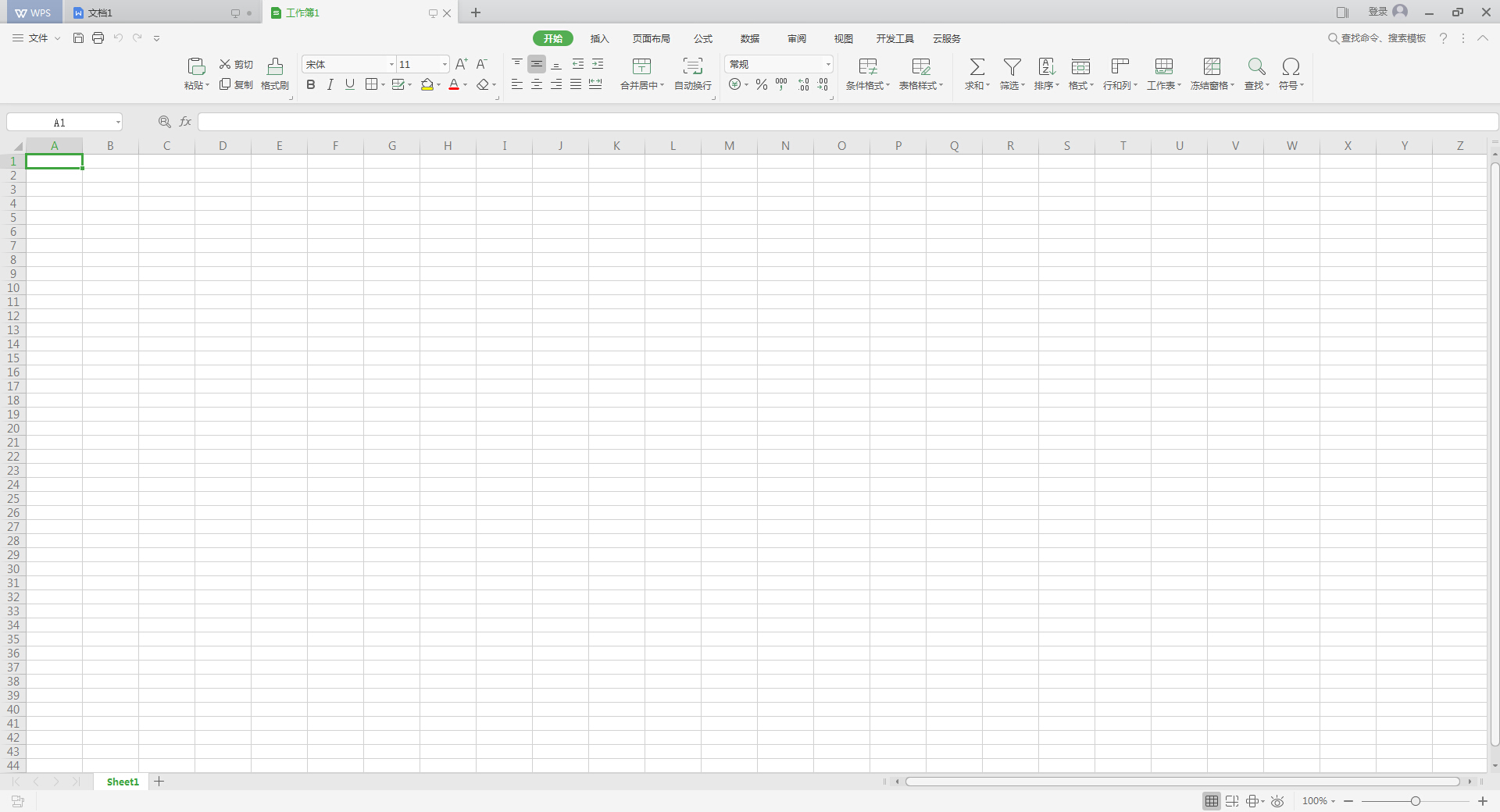The width and height of the screenshot is (1500, 812).
Task: Toggle underline formatting
Action: [x=349, y=84]
